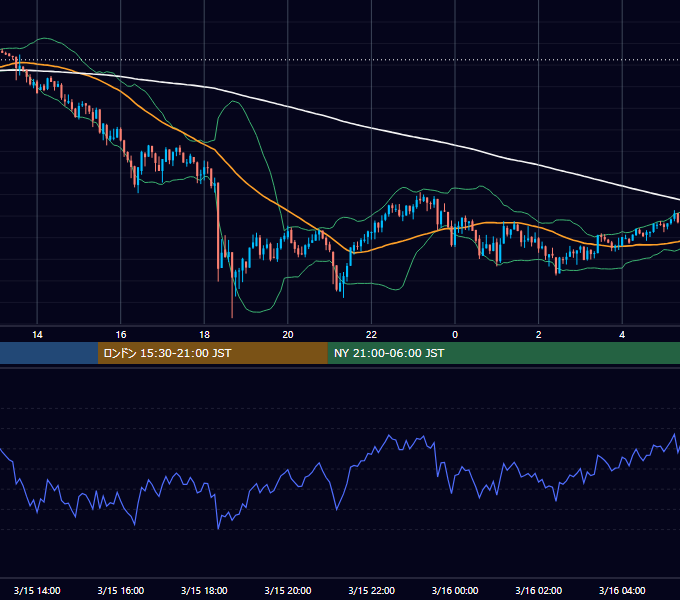Click the '3/15 14:00' oscillator time label

37,590
